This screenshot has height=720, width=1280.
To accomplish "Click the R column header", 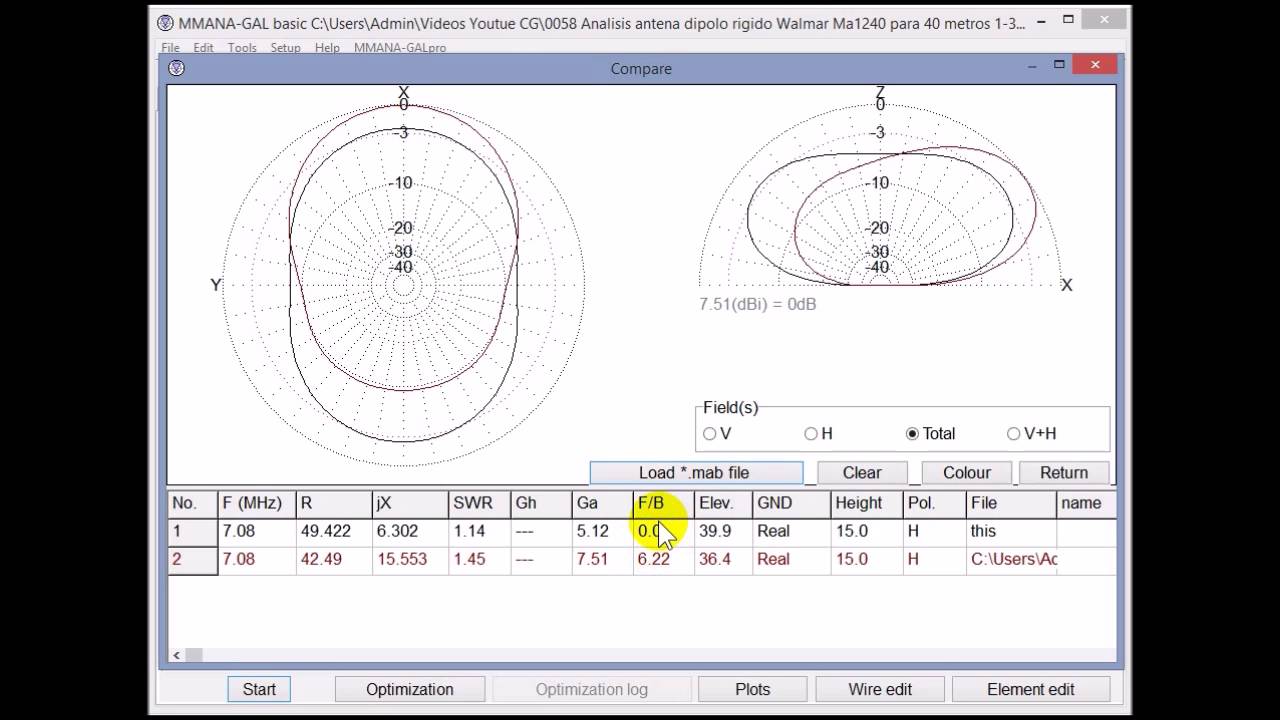I will point(335,503).
